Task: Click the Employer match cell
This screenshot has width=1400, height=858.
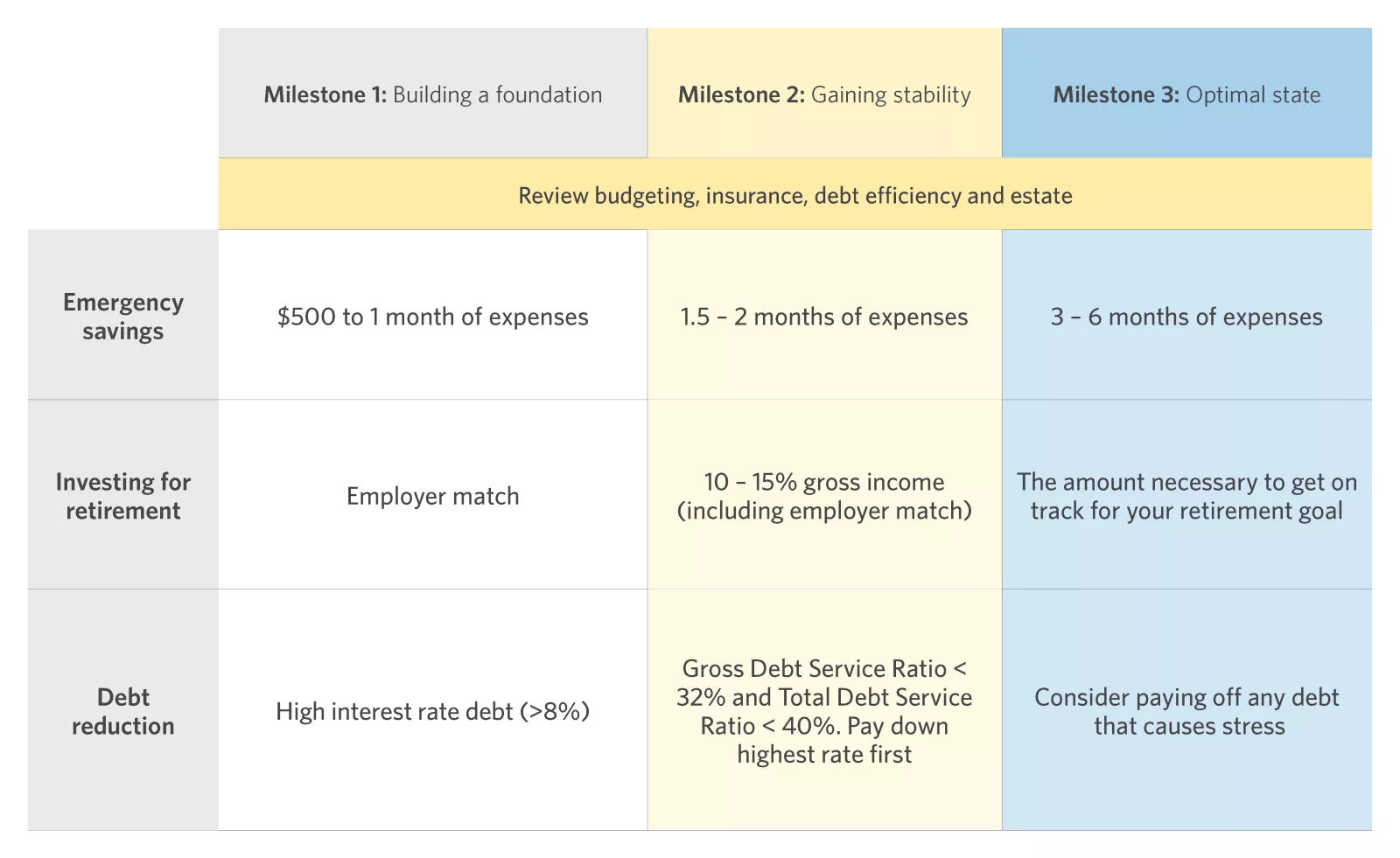Action: (432, 496)
